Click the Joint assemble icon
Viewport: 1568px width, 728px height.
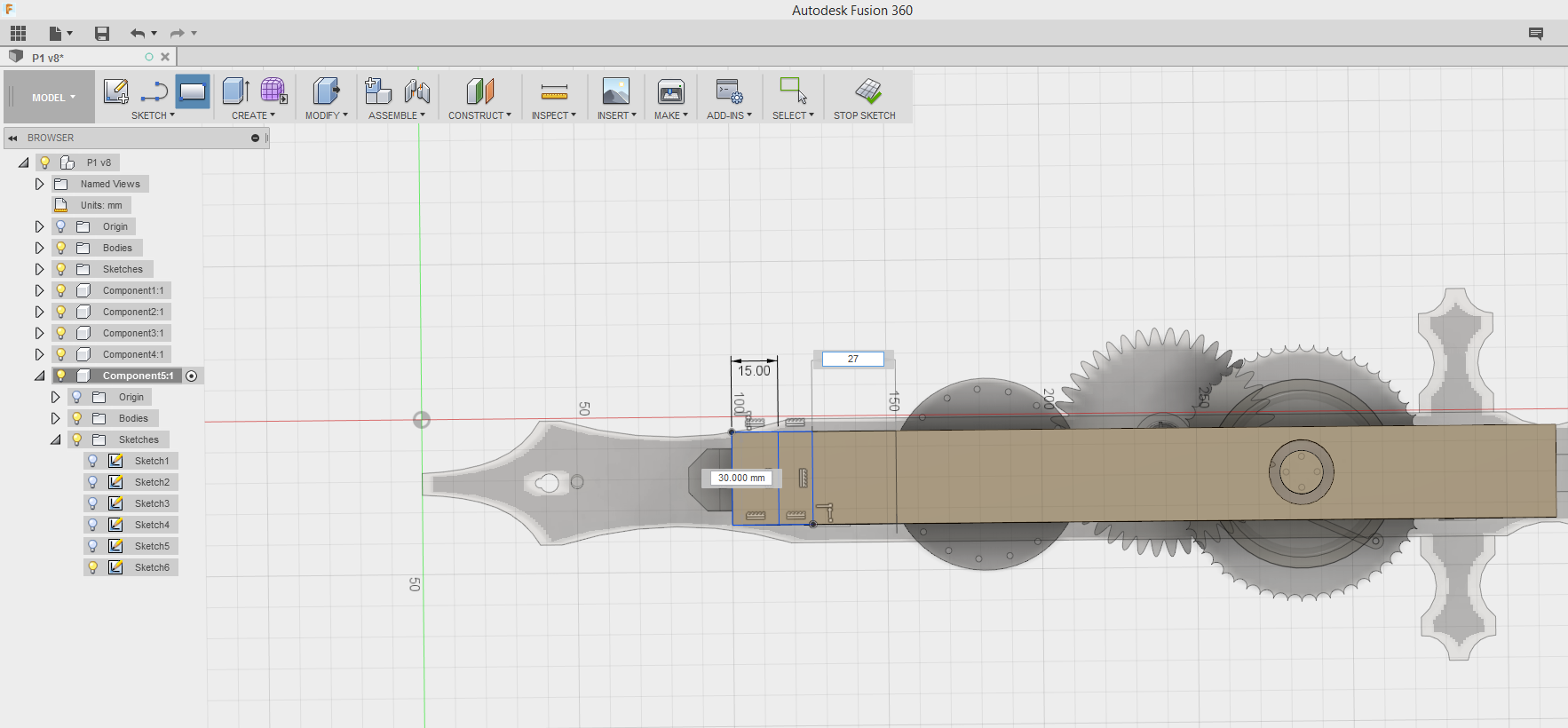click(x=416, y=91)
